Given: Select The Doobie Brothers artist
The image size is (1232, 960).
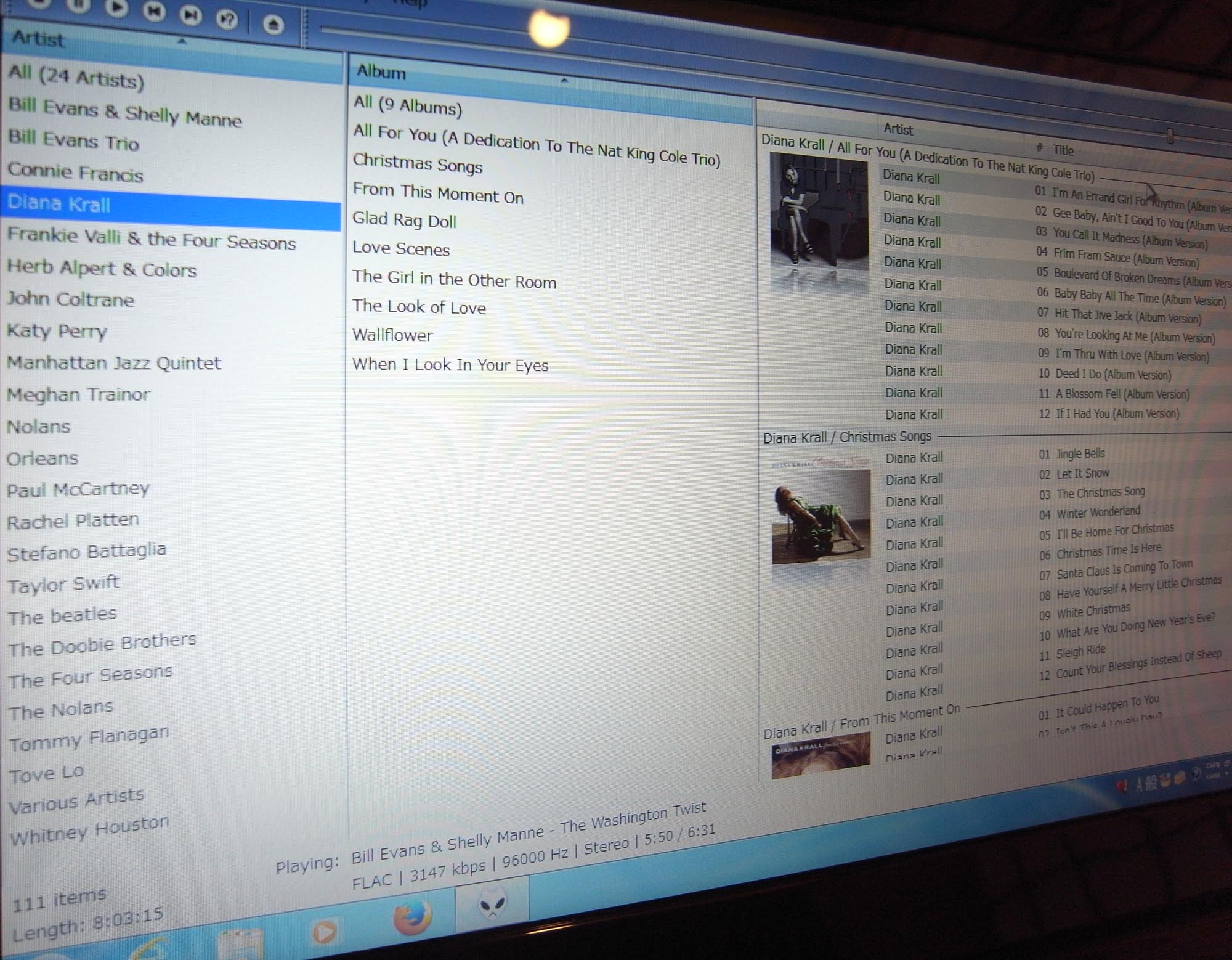Looking at the screenshot, I should [102, 645].
